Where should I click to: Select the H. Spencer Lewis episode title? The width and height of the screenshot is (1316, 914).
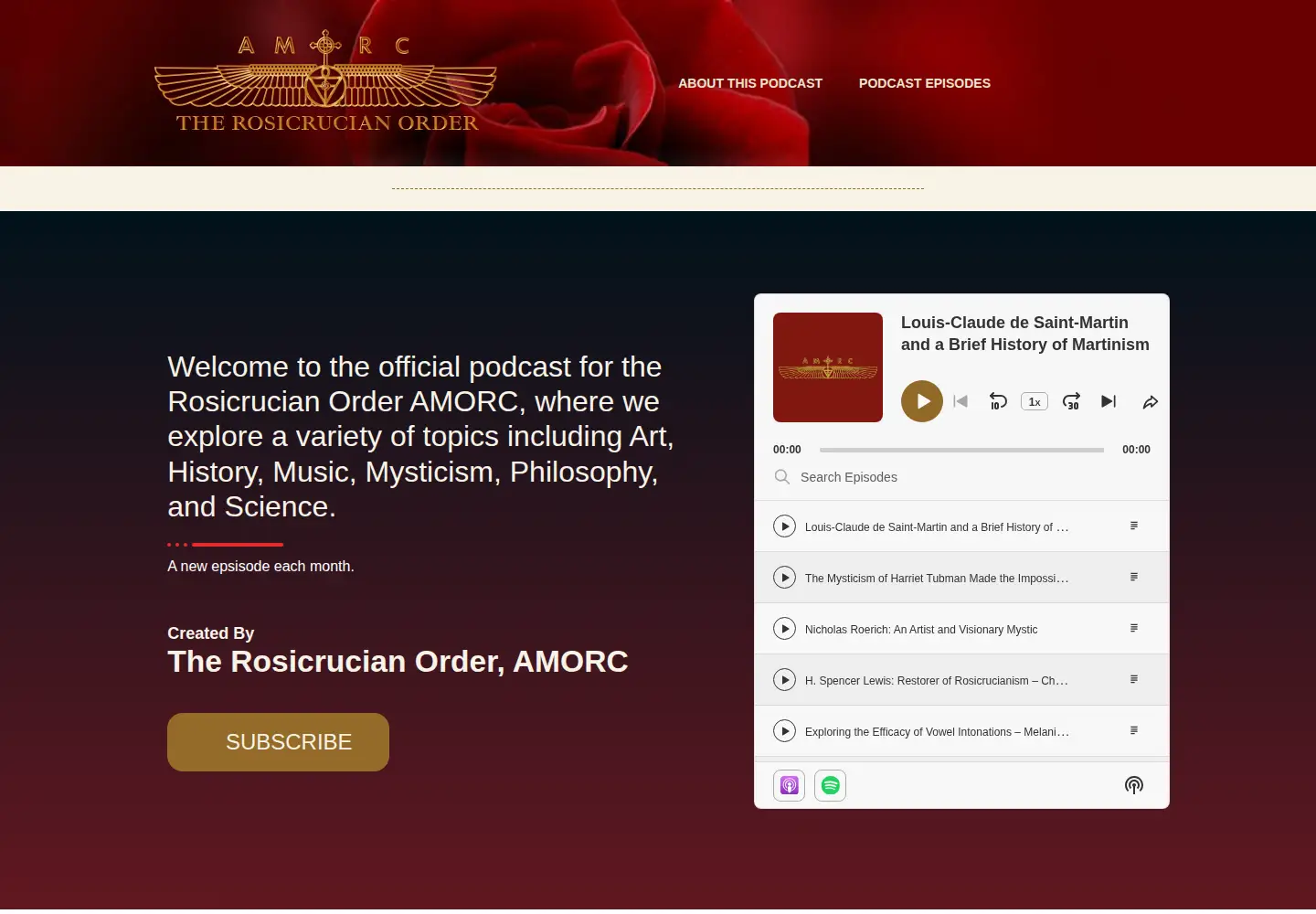coord(937,681)
